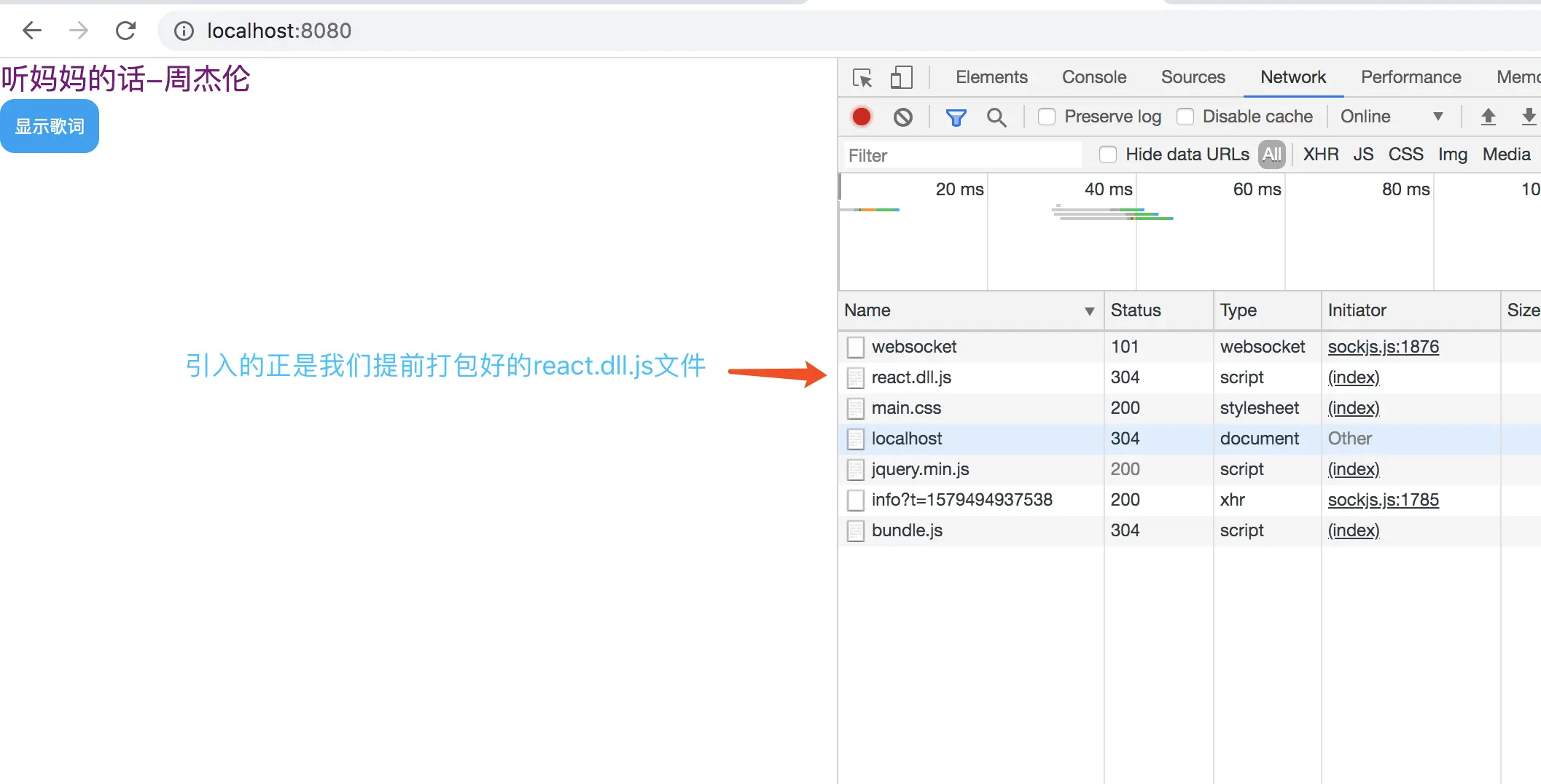Filter requests by Img

coord(1452,154)
